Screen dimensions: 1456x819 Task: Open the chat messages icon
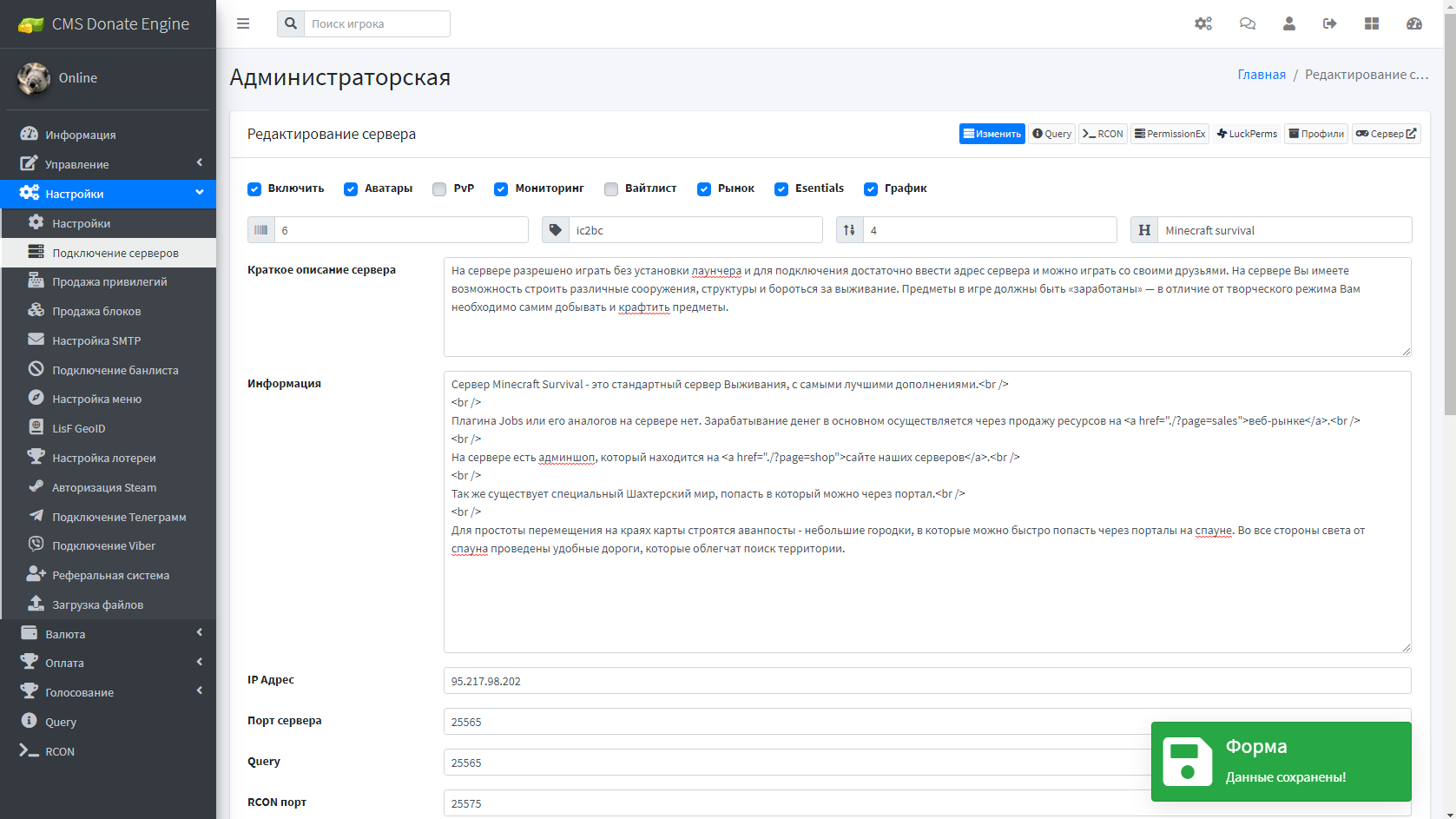tap(1247, 23)
